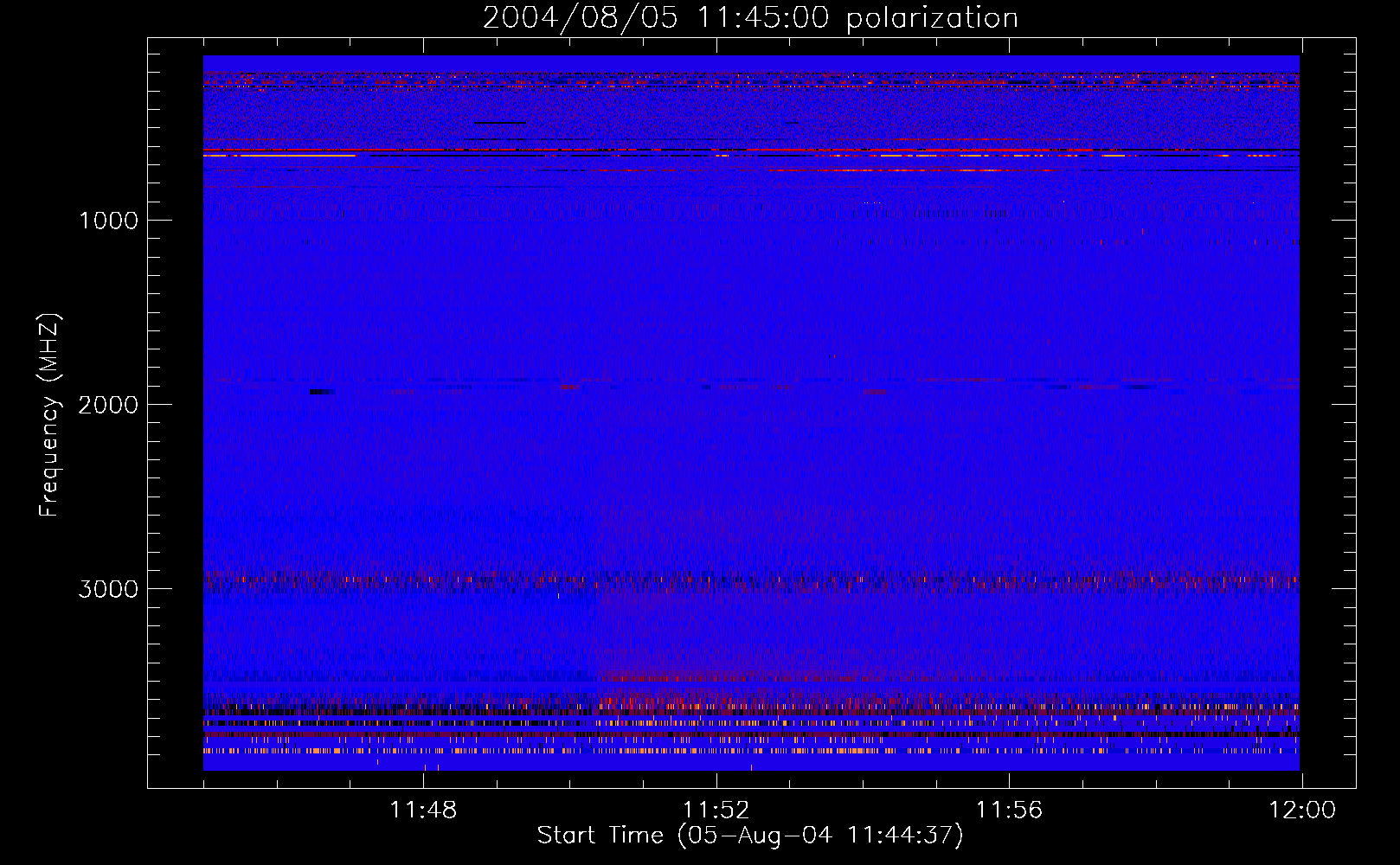This screenshot has height=865, width=1400.
Task: Click the plot title '2004/08/05 11:45:00 polarization'
Action: [750, 18]
